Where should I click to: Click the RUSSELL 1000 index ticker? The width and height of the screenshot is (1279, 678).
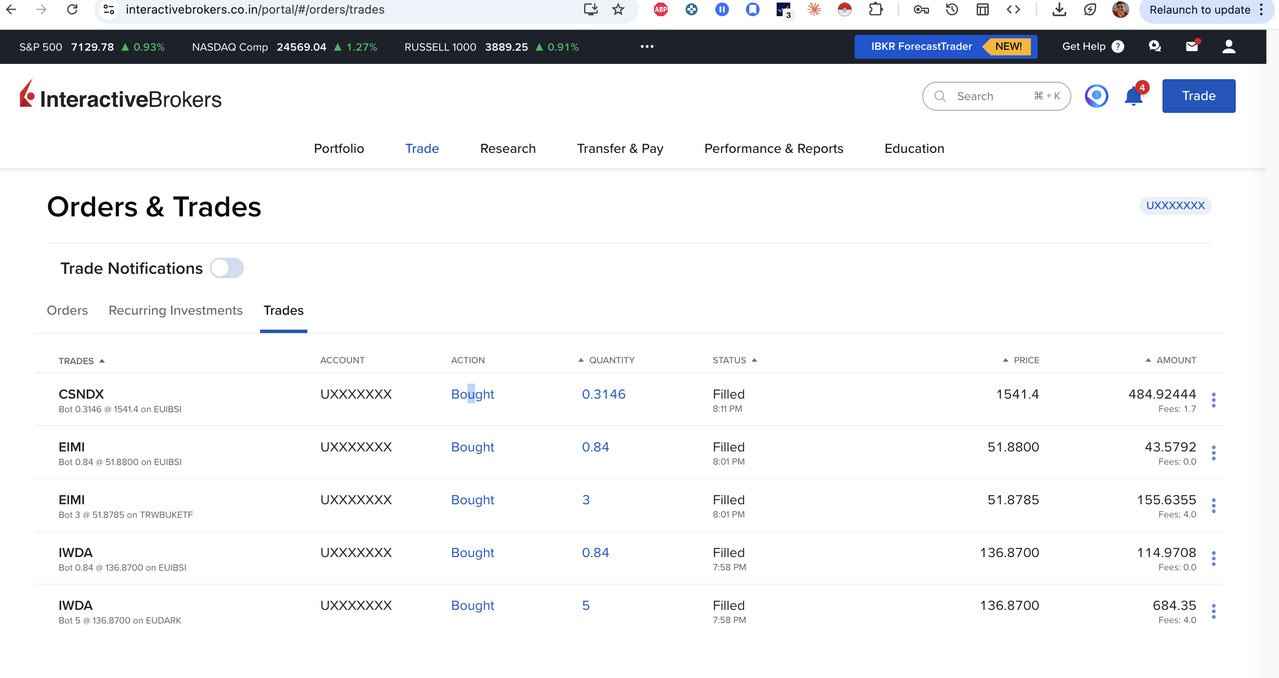coord(491,46)
